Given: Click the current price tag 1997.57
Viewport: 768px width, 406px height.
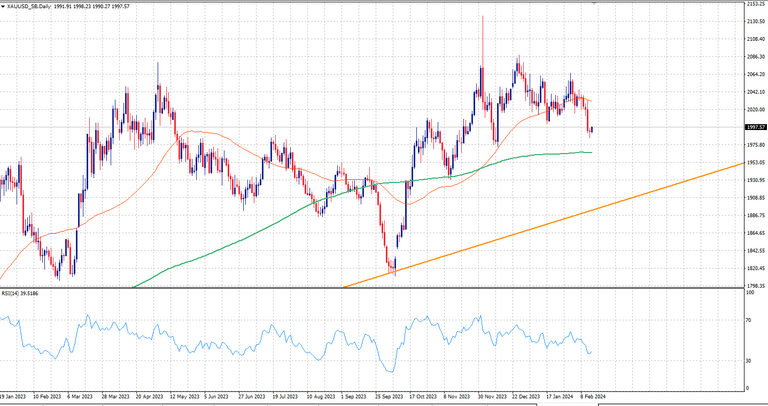Looking at the screenshot, I should (x=755, y=128).
